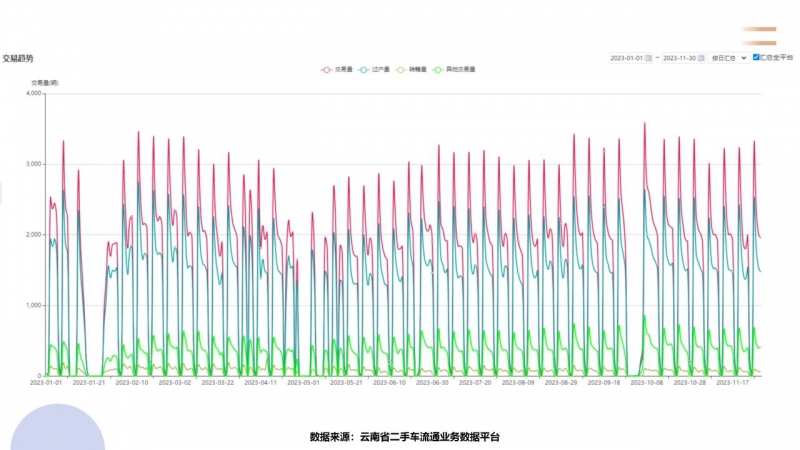Click x-axis label 2023-07-20

pyautogui.click(x=475, y=383)
